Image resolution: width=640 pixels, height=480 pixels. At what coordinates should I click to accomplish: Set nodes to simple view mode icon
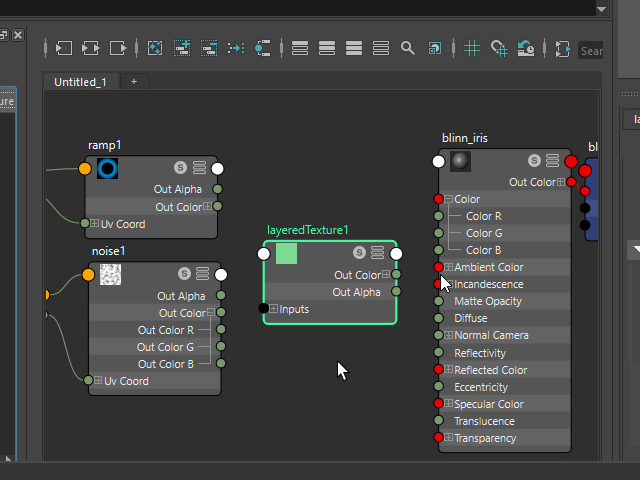pos(300,48)
